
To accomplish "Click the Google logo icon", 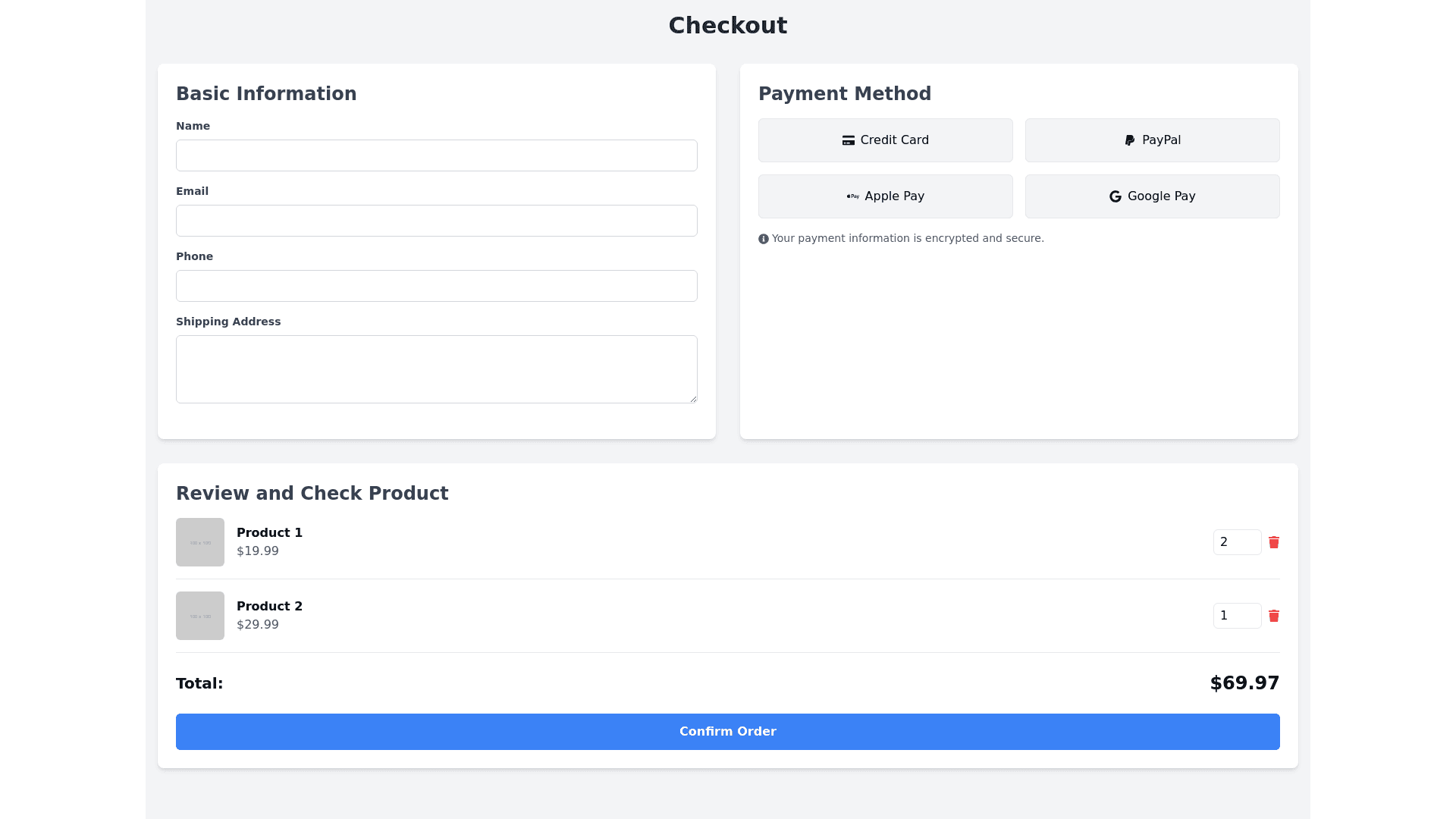I will point(1115,196).
